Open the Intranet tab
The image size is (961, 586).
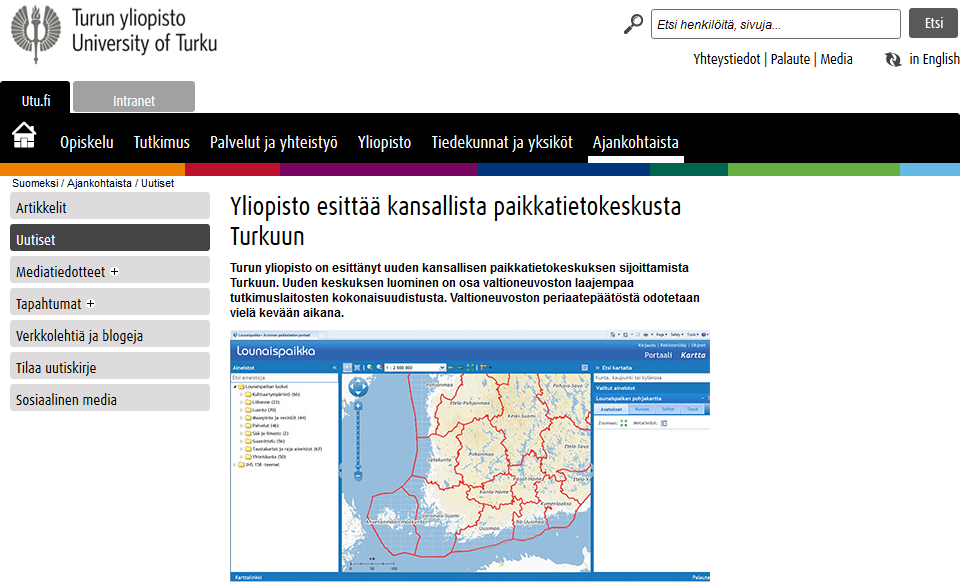click(134, 100)
